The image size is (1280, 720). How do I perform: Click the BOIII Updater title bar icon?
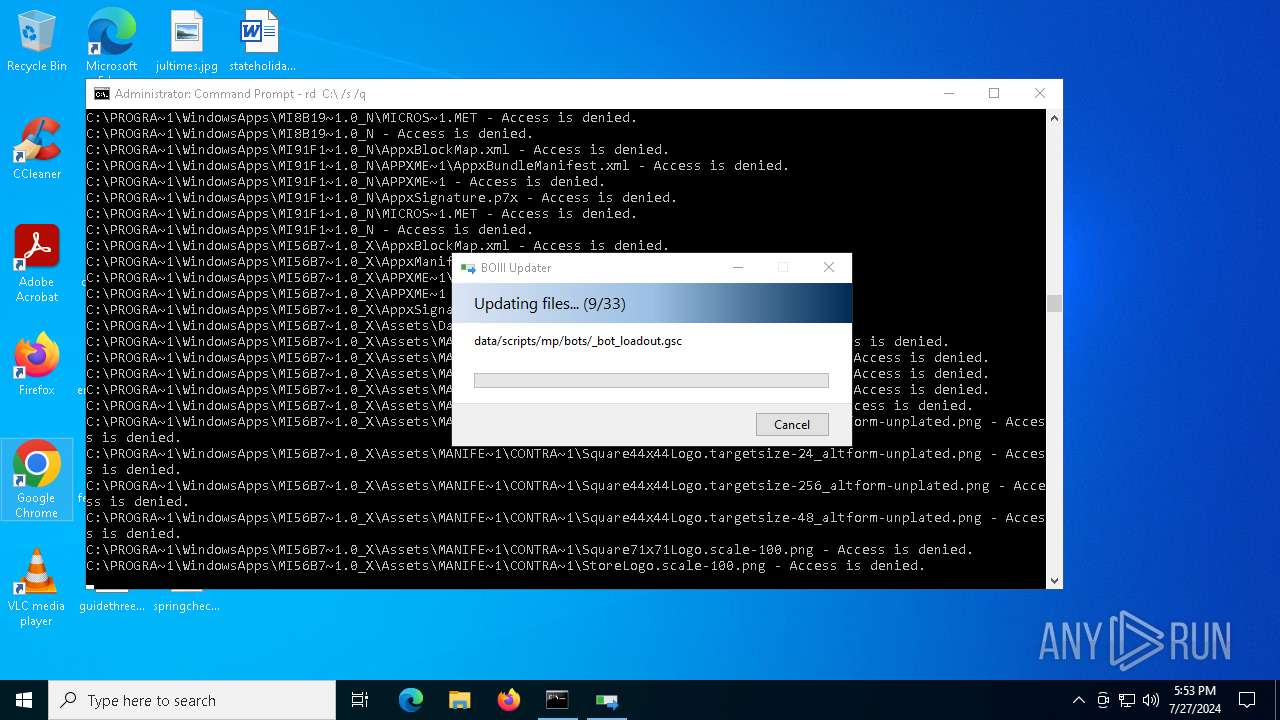click(467, 268)
